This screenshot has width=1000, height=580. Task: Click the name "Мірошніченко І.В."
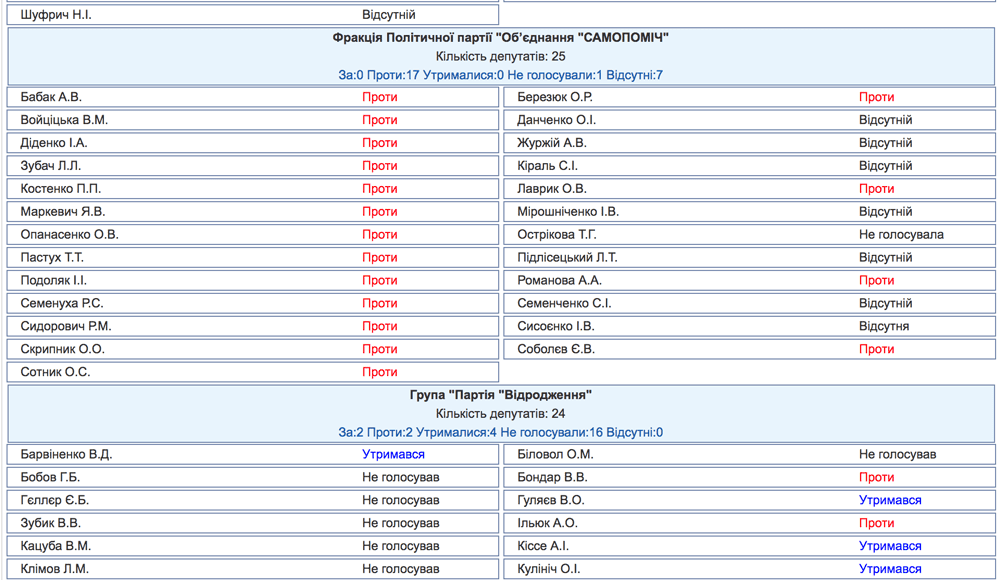(x=568, y=212)
